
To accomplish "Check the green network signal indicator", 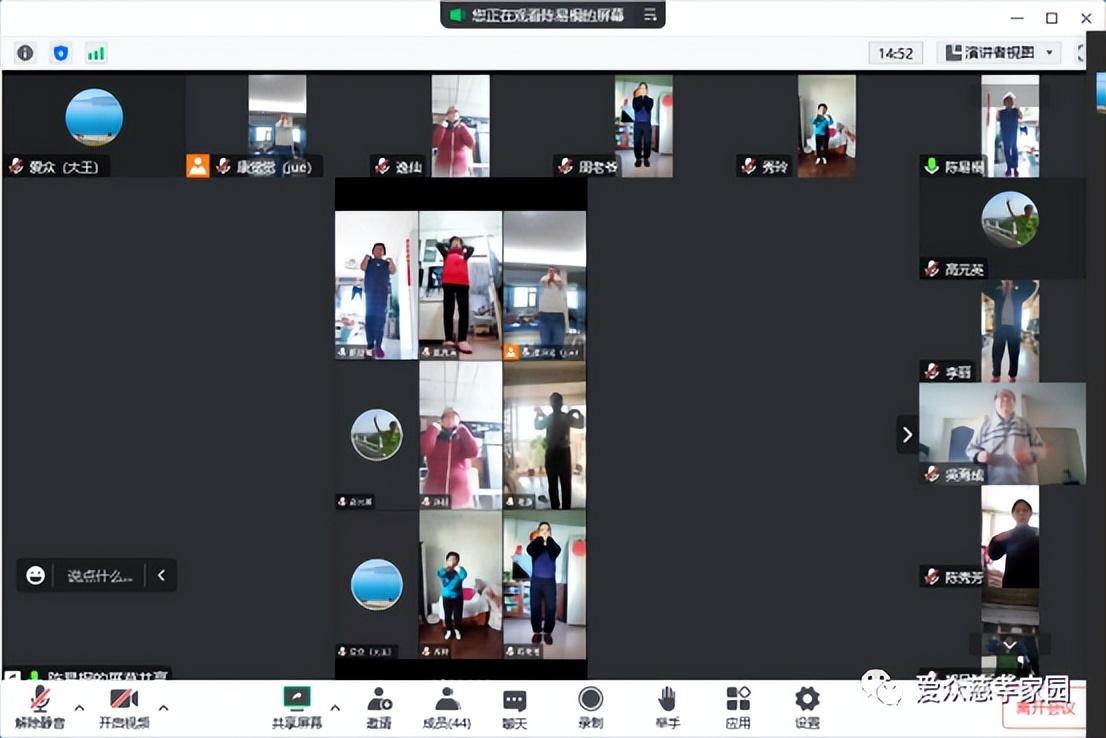I will click(96, 53).
